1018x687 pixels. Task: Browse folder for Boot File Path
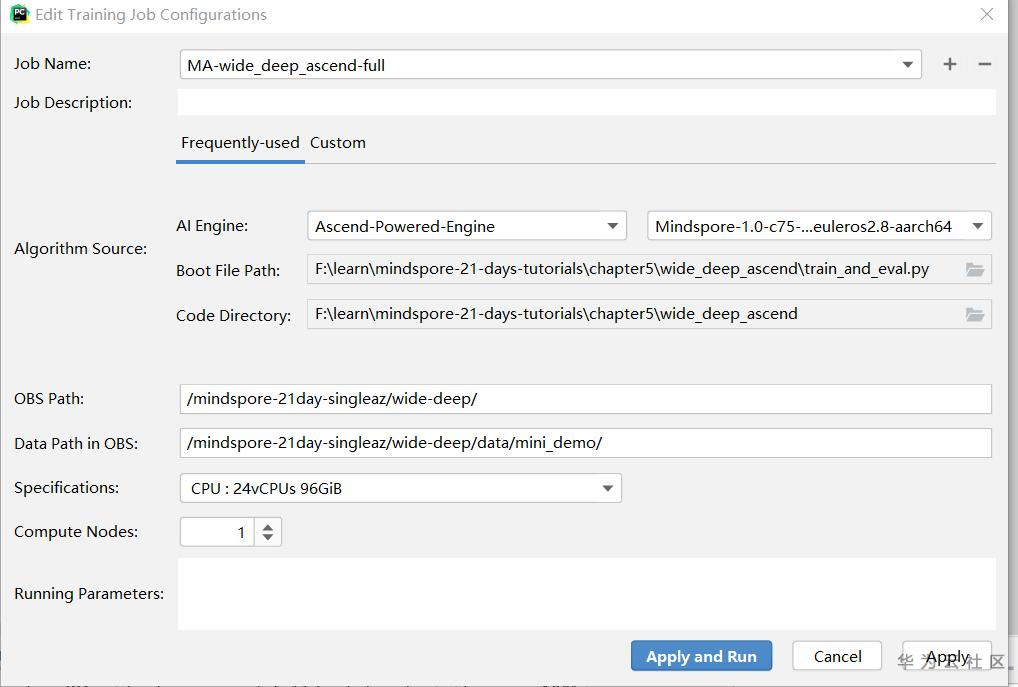click(x=974, y=270)
